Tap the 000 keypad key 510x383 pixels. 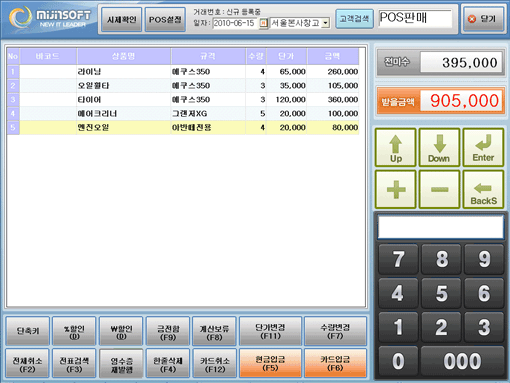(x=463, y=361)
